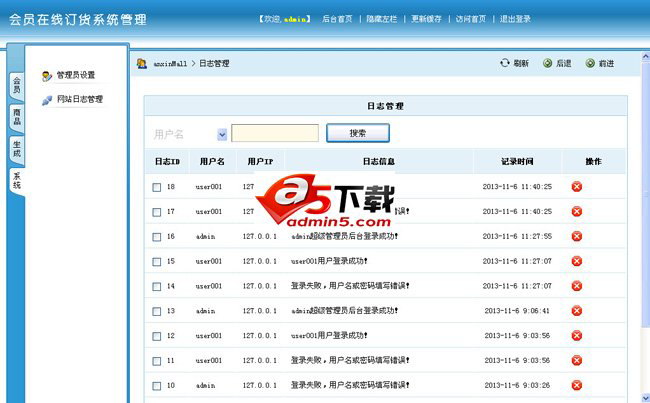Click the 记录时间 column header

[x=517, y=162]
